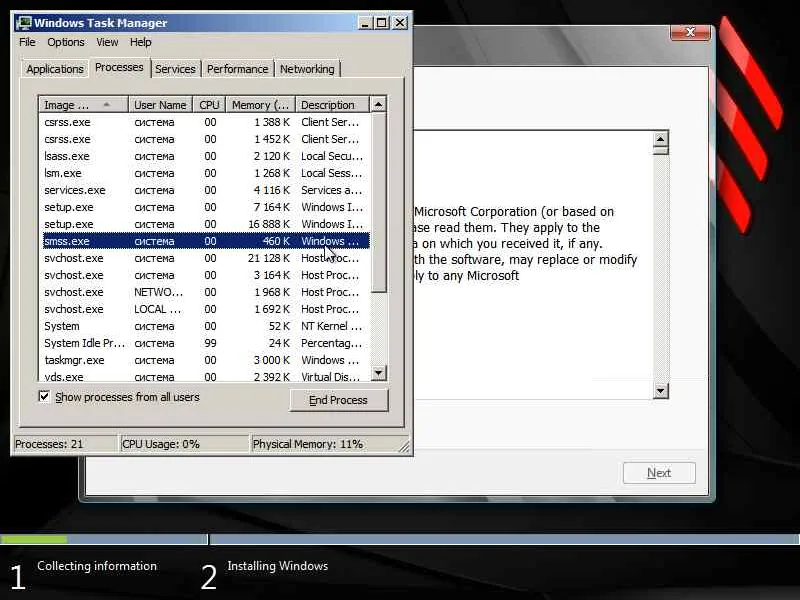Sort by Memory column header
Viewport: 800px width, 600px height.
tap(261, 105)
